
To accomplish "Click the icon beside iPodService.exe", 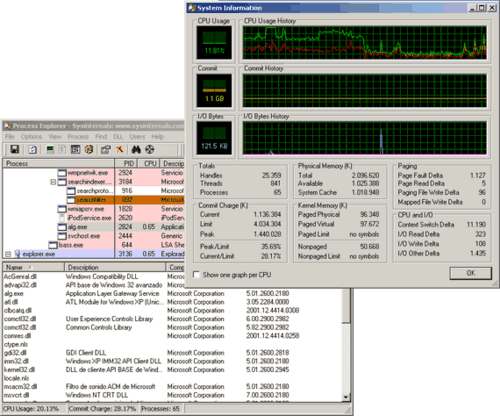I will [x=62, y=218].
